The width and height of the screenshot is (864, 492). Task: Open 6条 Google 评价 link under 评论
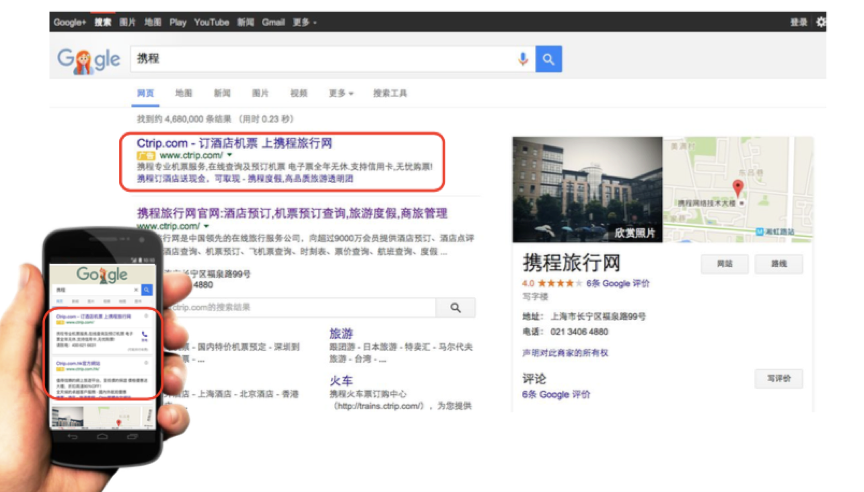(556, 394)
